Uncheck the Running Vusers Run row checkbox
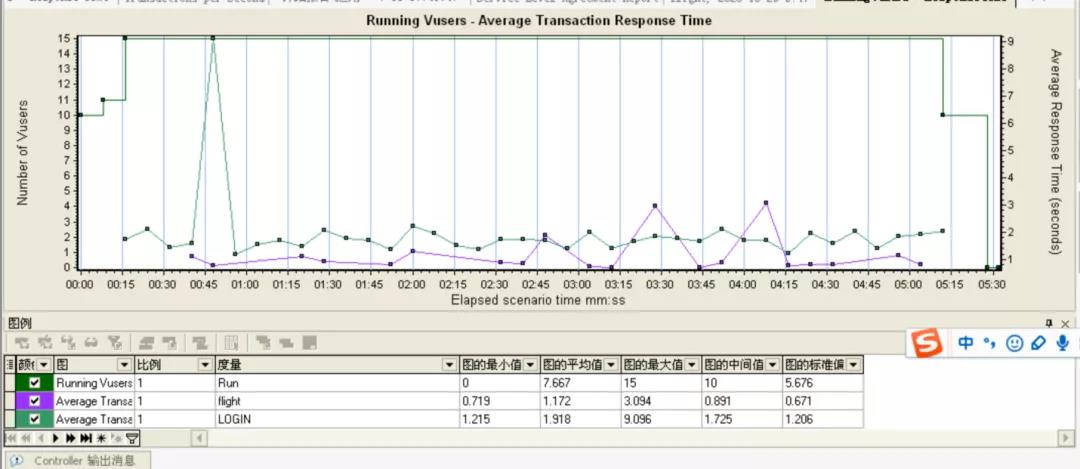1080x469 pixels. tap(35, 383)
